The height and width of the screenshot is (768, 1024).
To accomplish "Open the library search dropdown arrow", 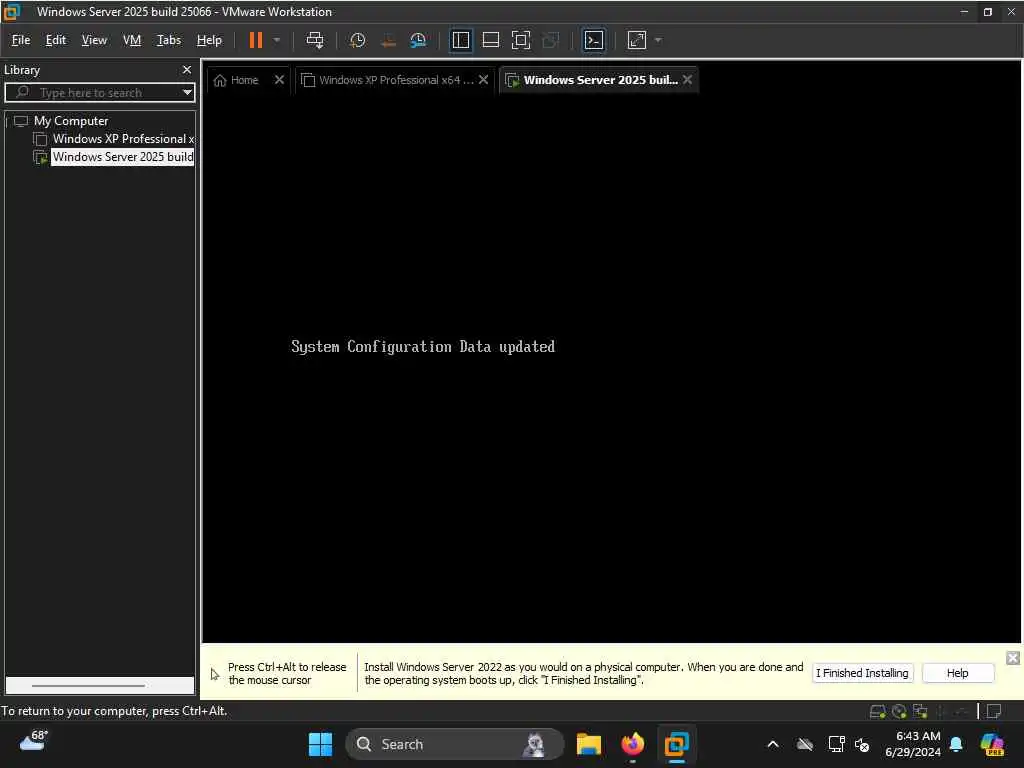I will point(187,93).
